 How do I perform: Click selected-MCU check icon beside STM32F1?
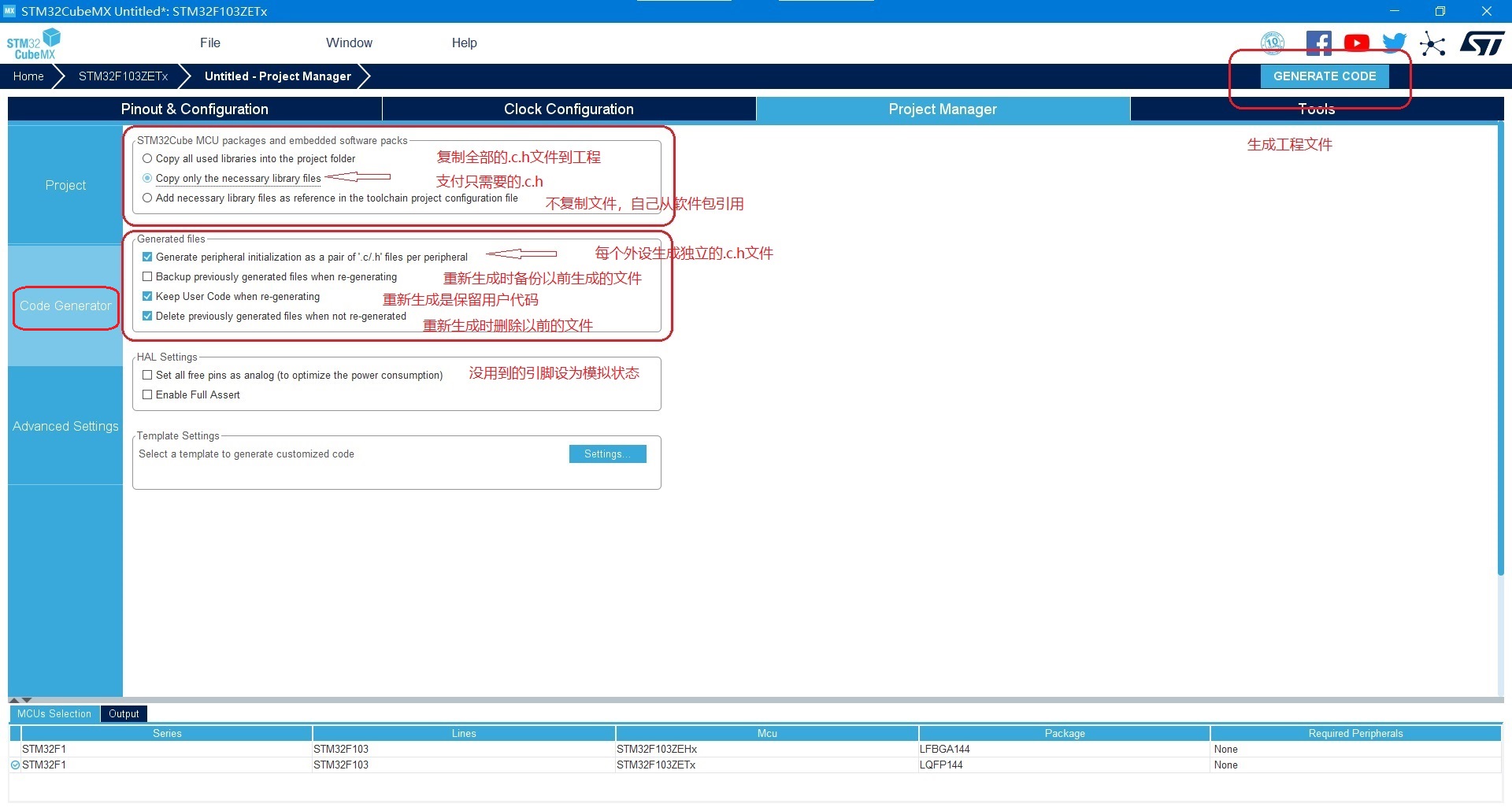coord(15,765)
